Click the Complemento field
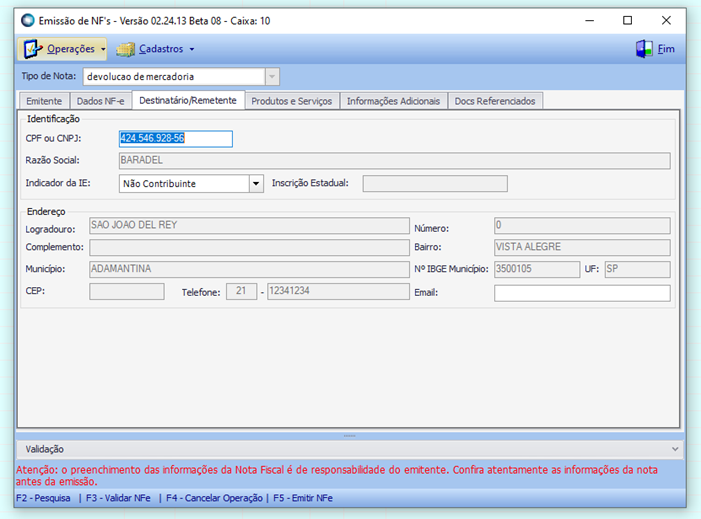The image size is (701, 519). tap(249, 247)
